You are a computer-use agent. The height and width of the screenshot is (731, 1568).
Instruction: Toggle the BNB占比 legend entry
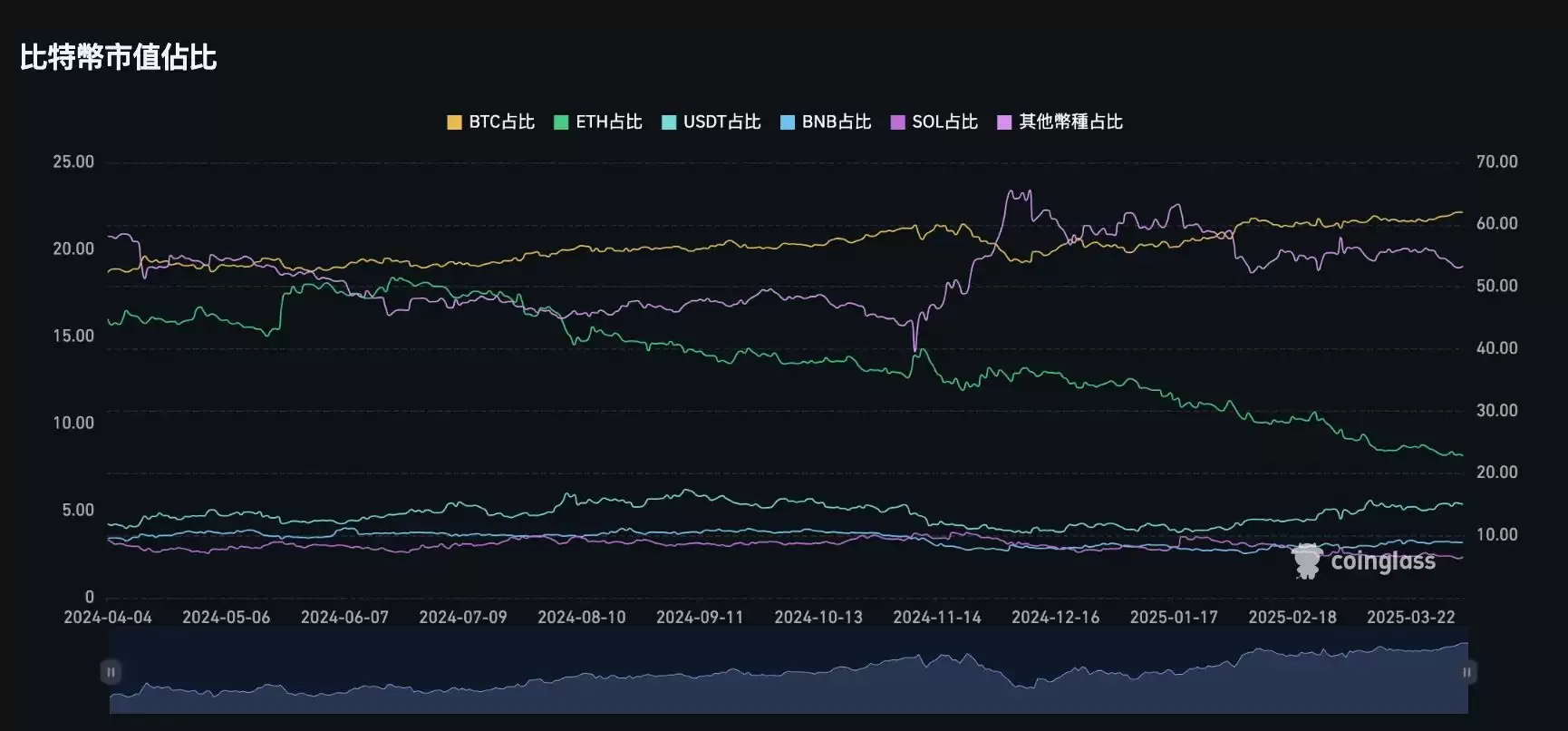(x=826, y=122)
